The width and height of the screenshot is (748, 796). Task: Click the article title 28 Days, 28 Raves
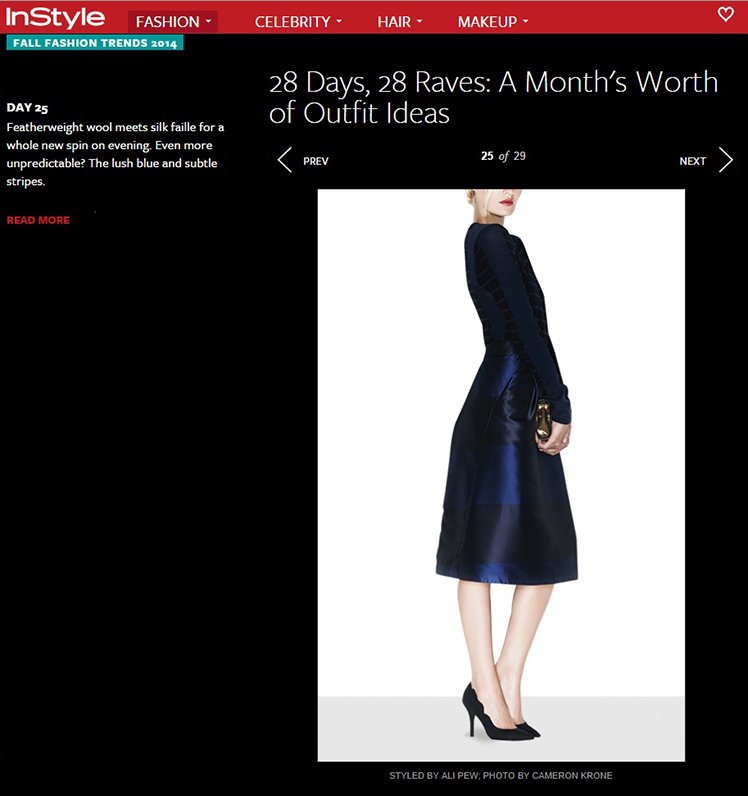pyautogui.click(x=493, y=97)
